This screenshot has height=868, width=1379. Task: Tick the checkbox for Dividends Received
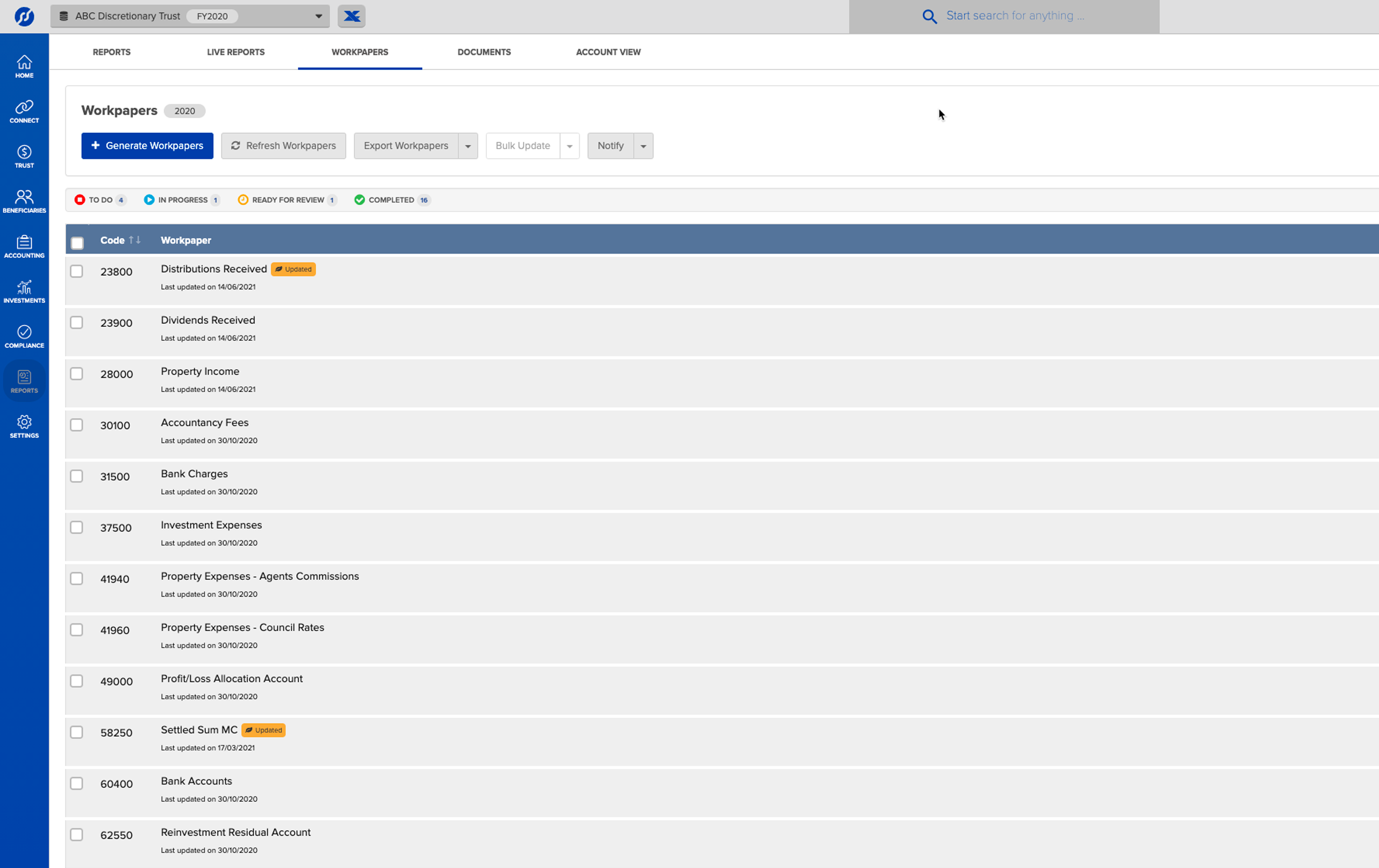(76, 323)
